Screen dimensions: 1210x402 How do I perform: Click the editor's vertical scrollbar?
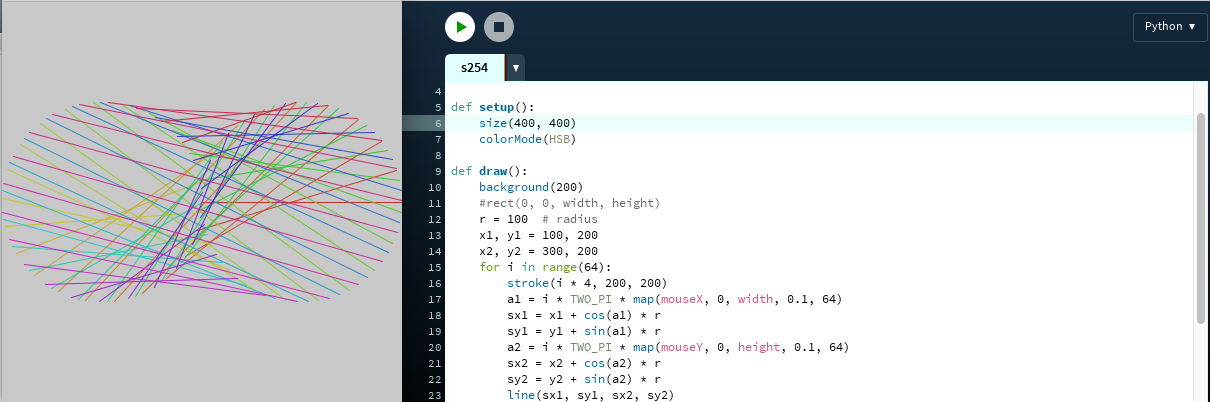tap(1201, 218)
